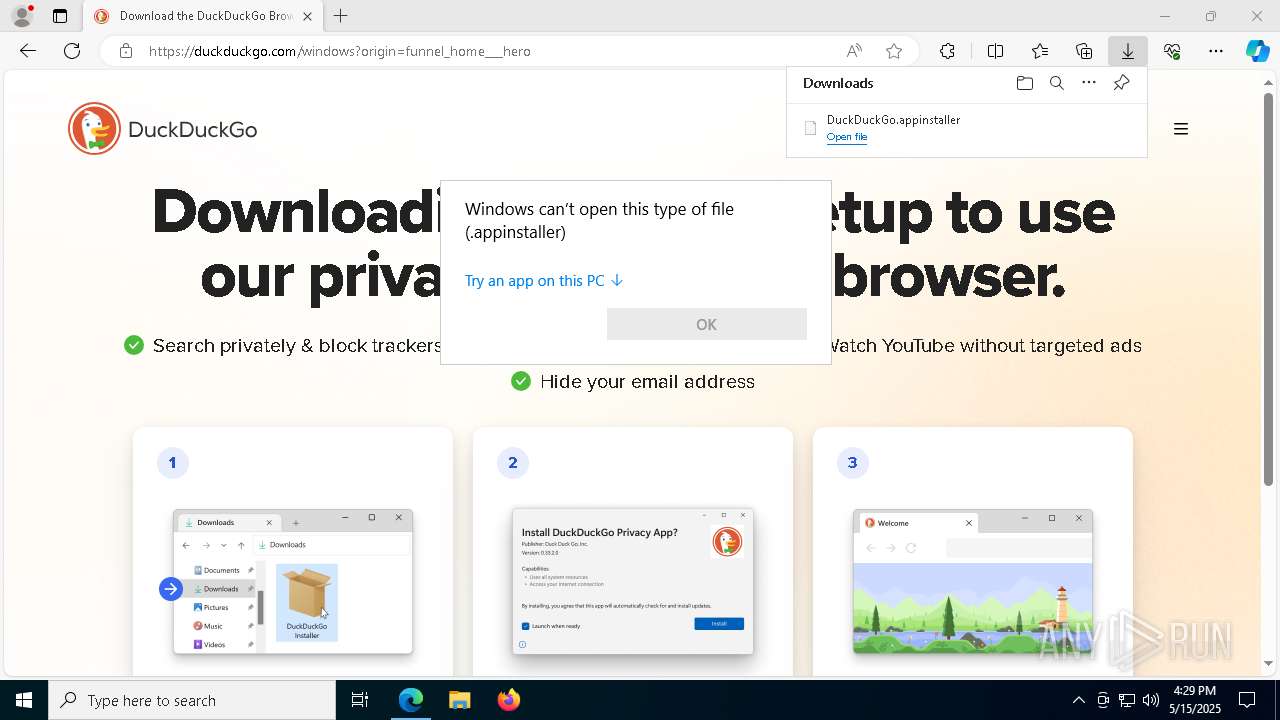Select DuckDuckGo.appinstaller download entry
Viewport: 1280px width, 720px height.
966,128
